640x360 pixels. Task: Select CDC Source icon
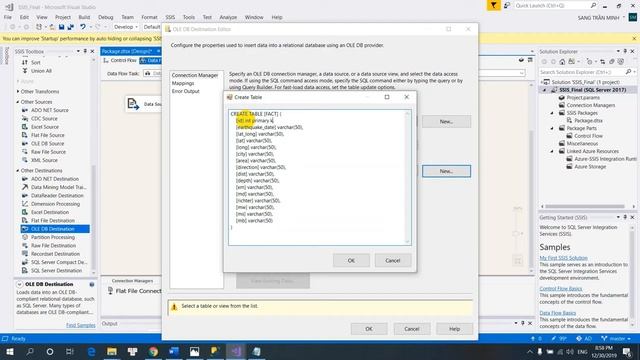point(25,118)
